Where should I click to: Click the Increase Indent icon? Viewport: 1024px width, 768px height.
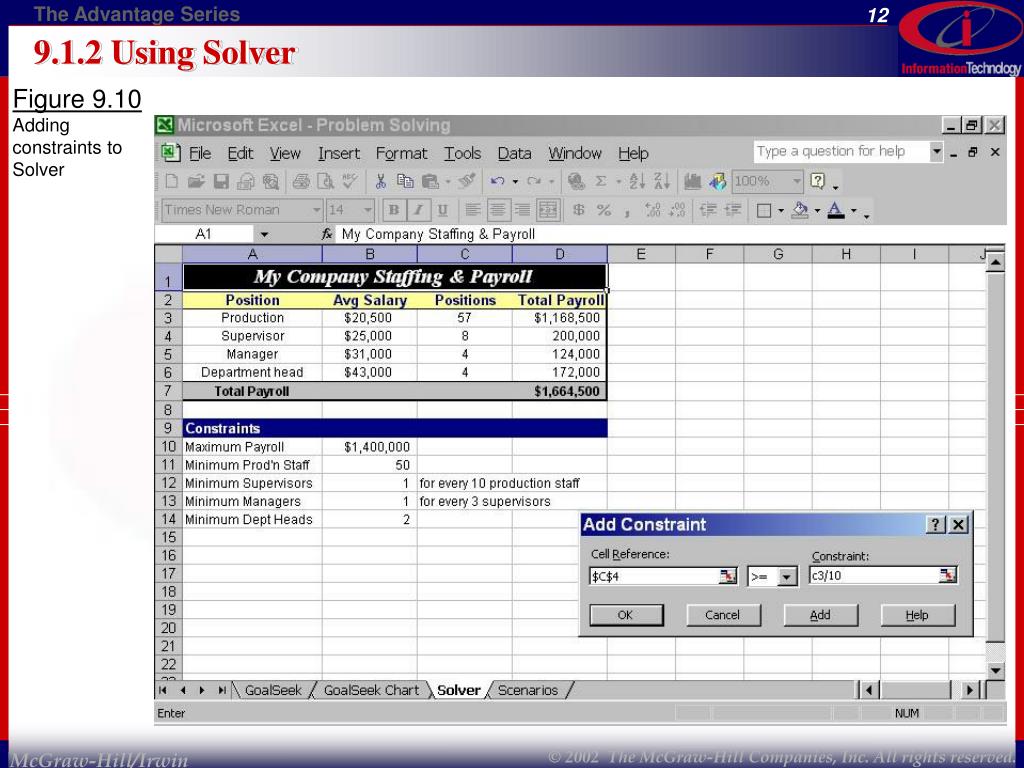point(733,210)
